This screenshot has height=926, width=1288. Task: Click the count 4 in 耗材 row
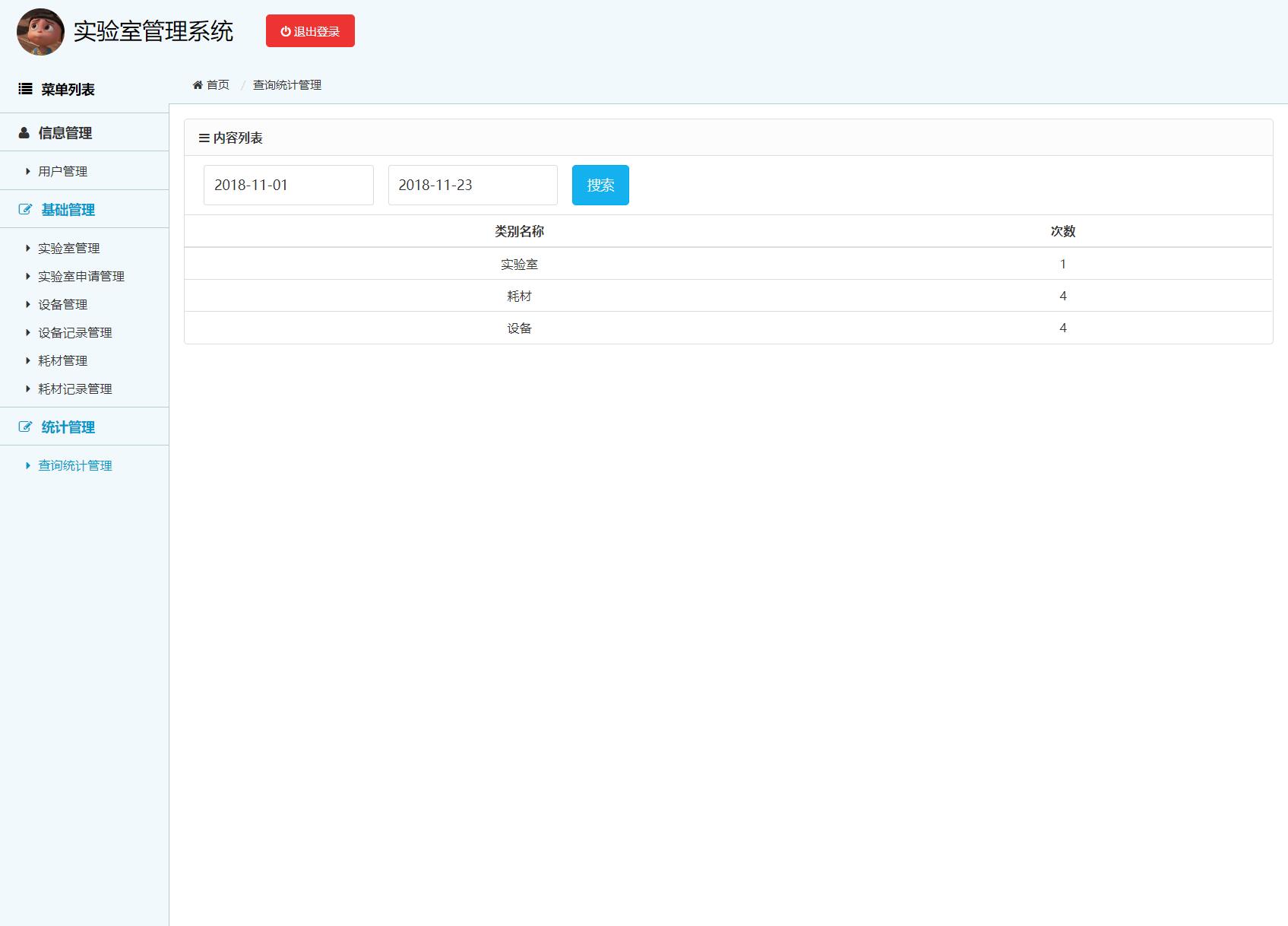1063,296
